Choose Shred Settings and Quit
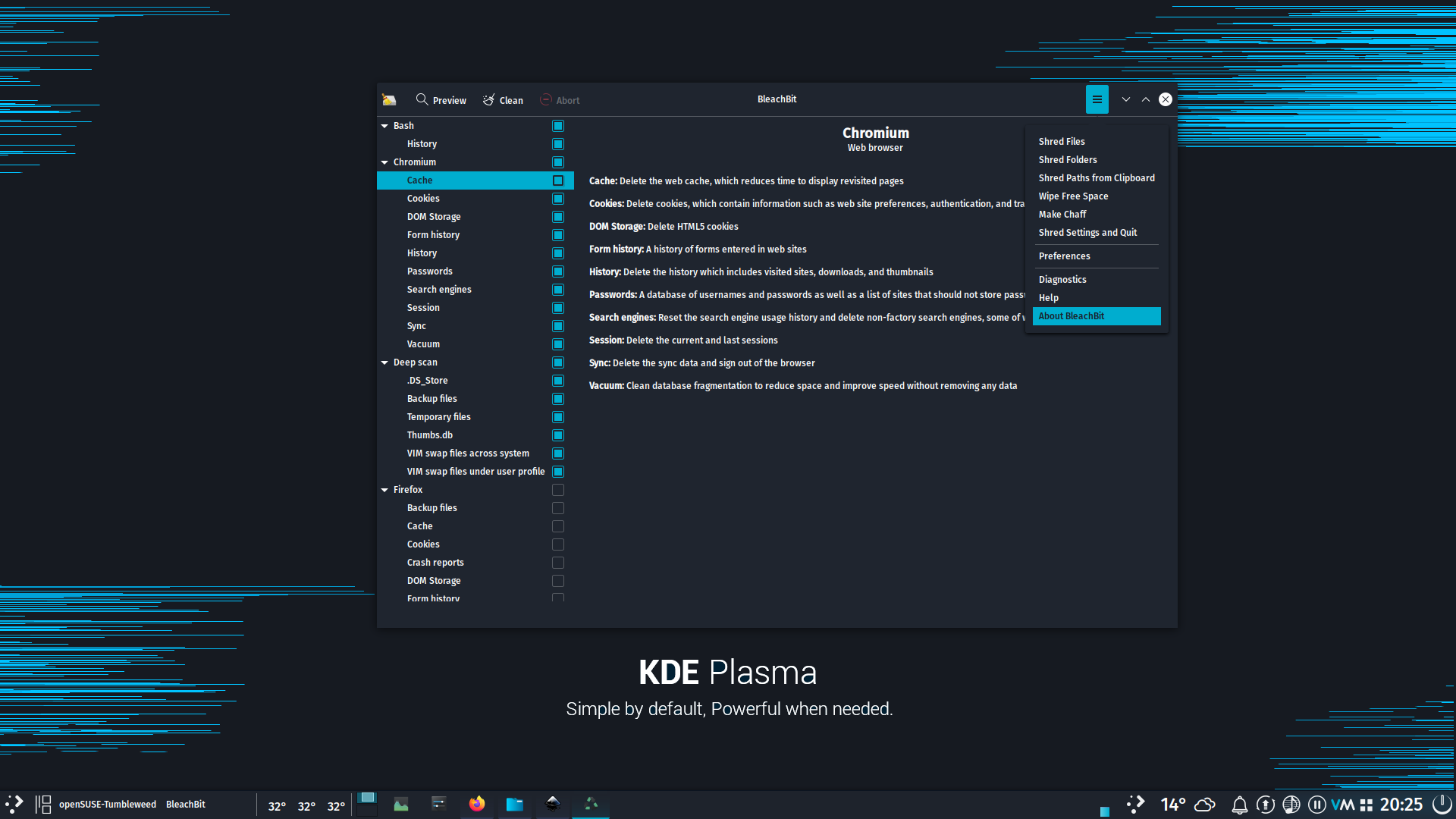Image resolution: width=1456 pixels, height=819 pixels. click(1097, 233)
